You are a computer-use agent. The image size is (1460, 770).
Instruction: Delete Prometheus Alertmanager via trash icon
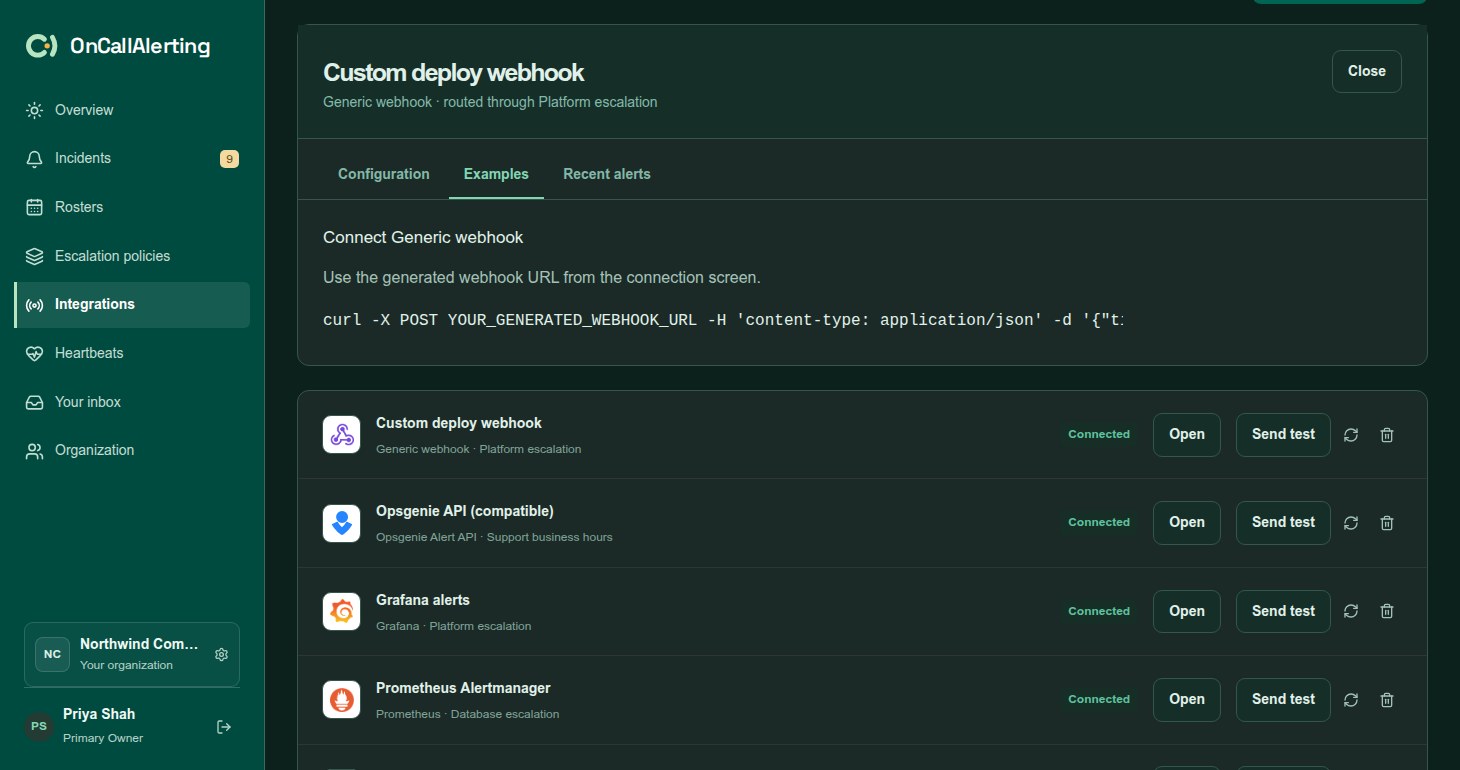[1387, 700]
